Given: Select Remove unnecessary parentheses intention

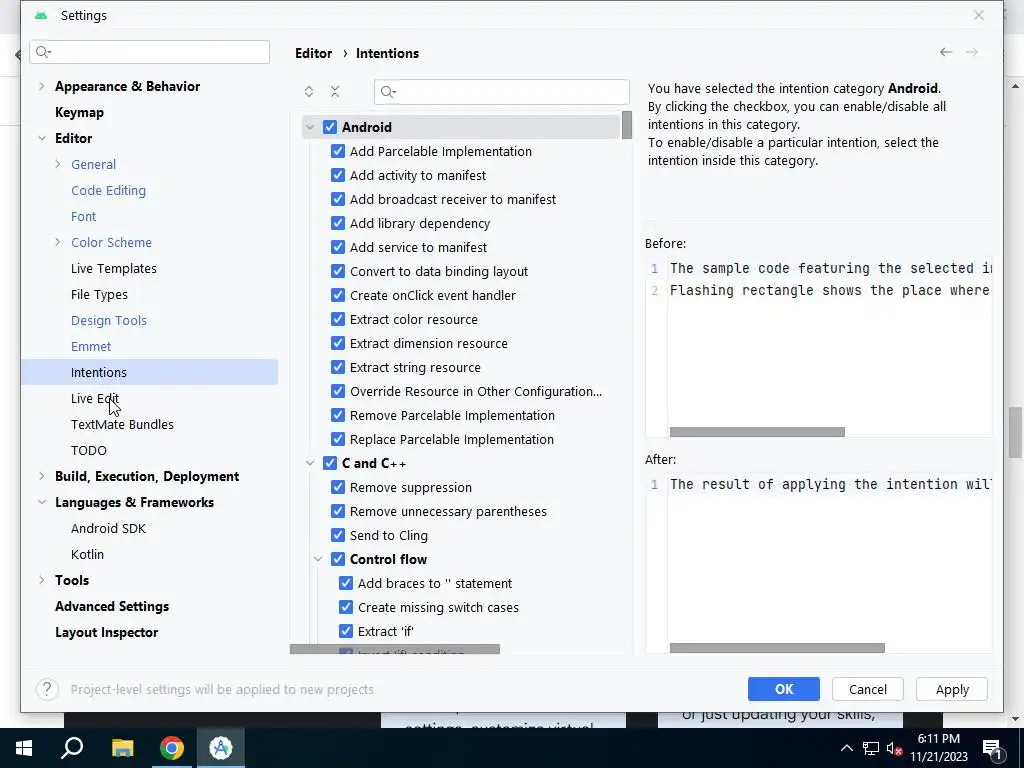Looking at the screenshot, I should [x=448, y=511].
